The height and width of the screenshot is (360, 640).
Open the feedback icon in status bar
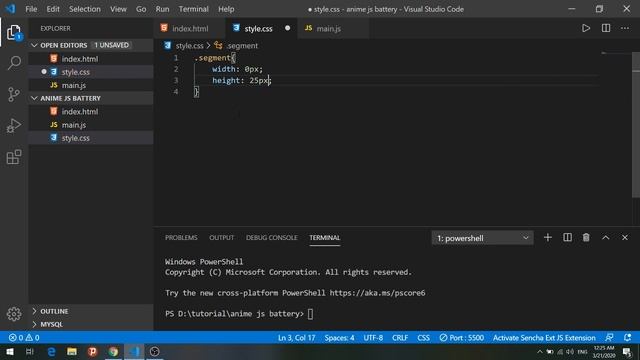pyautogui.click(x=609, y=338)
